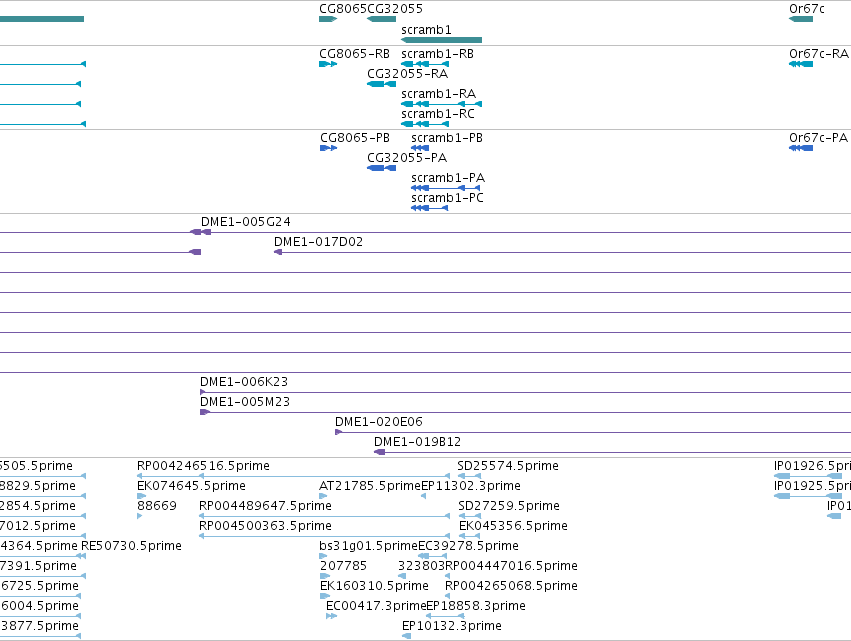This screenshot has width=851, height=641.
Task: Select protein CG8065-PB
Action: coord(355,138)
